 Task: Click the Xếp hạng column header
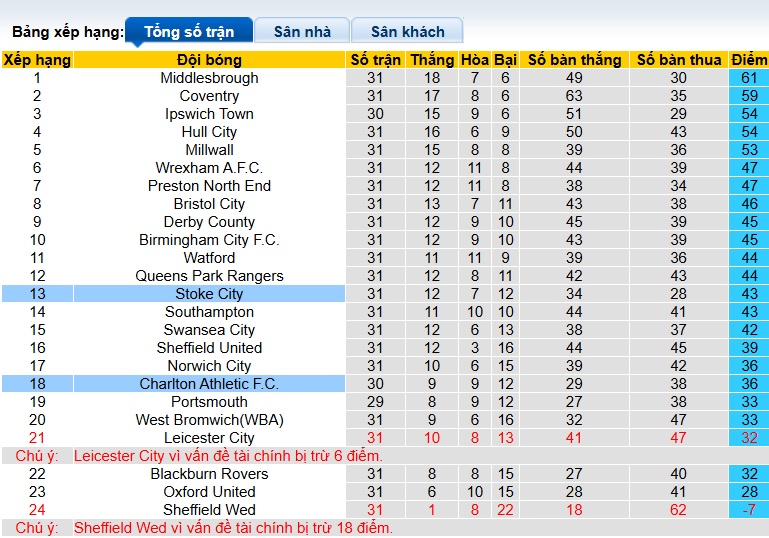tap(37, 60)
